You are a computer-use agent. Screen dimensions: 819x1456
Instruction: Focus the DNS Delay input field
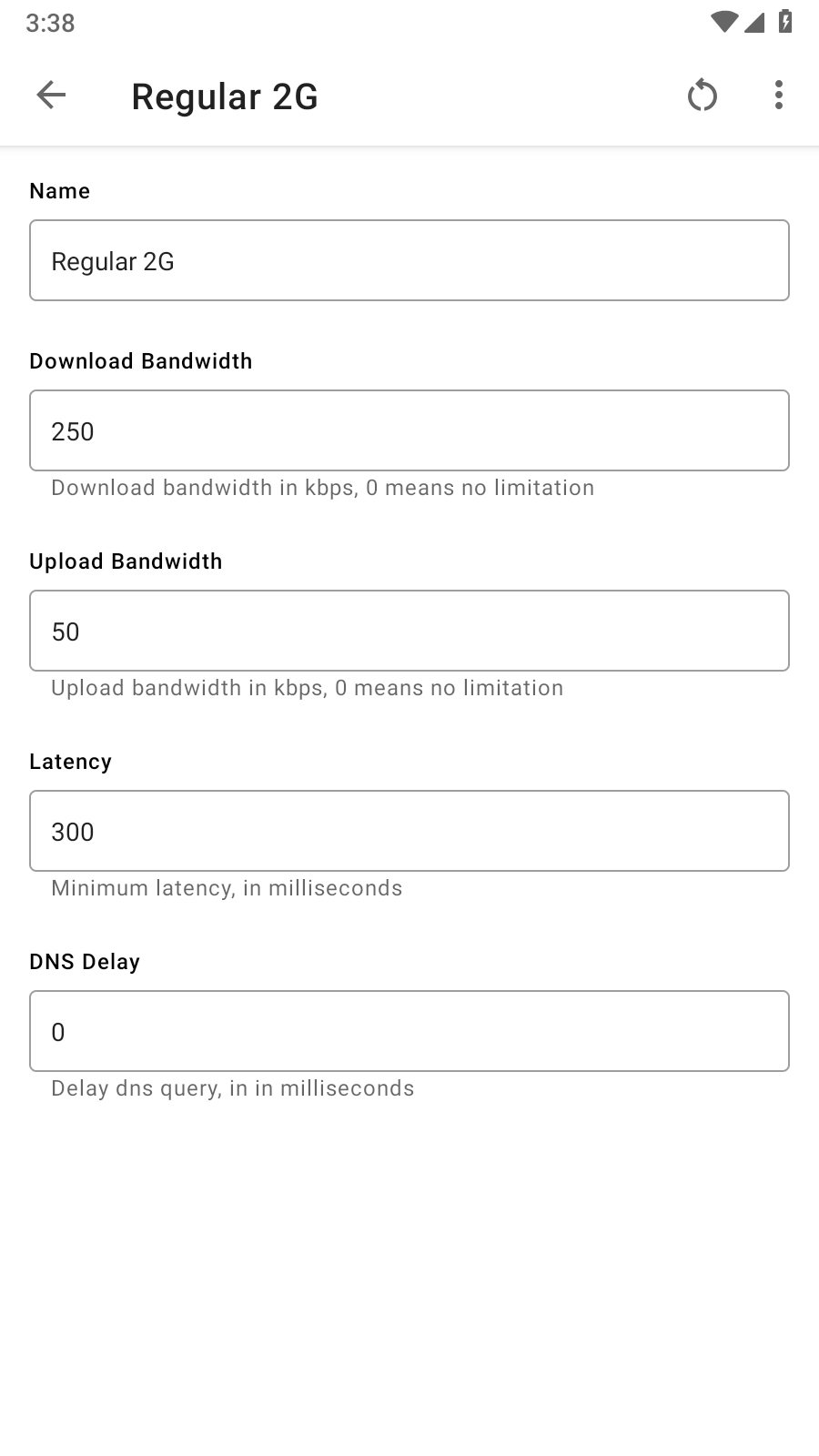click(x=409, y=1031)
